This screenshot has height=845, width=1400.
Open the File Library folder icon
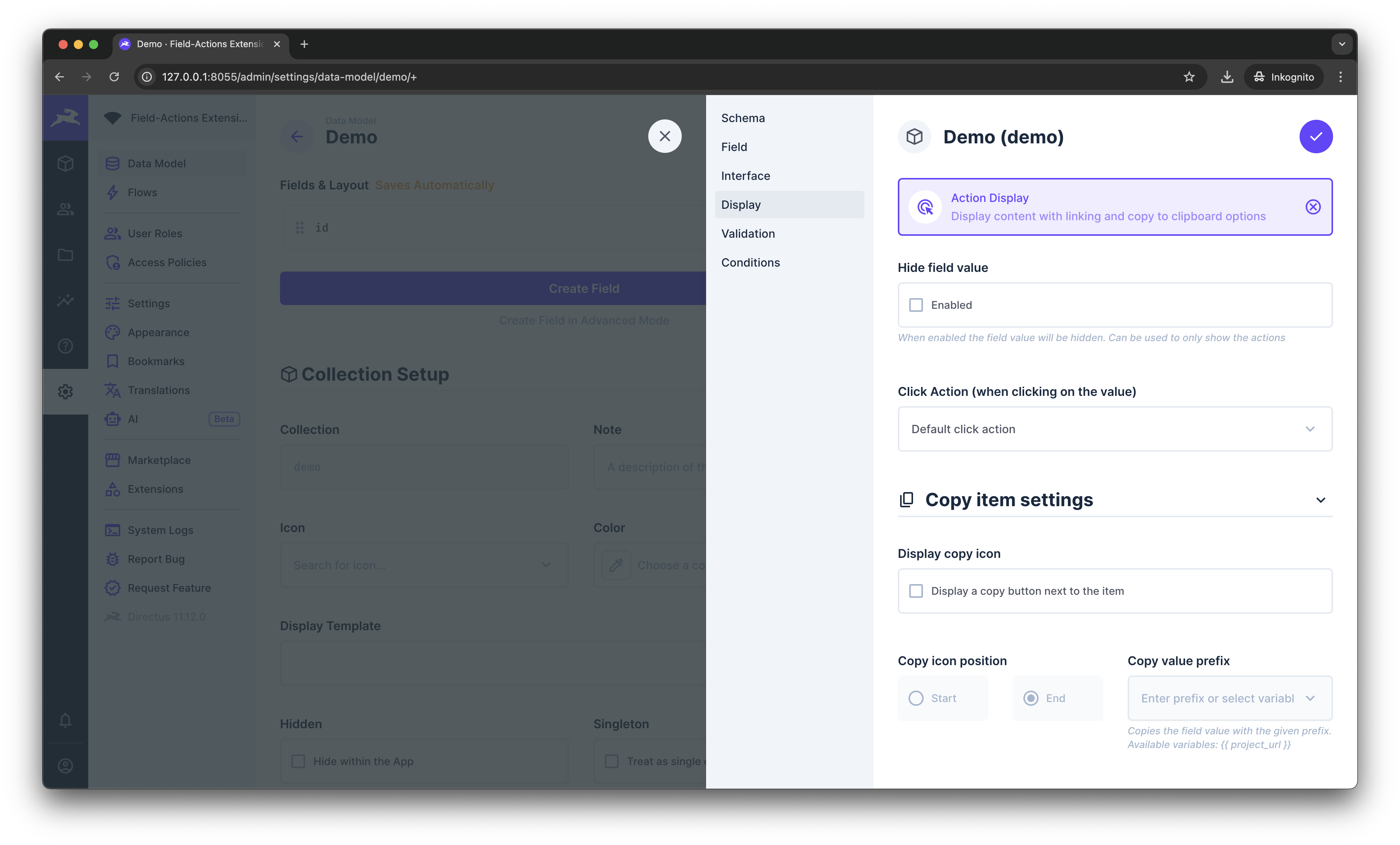[x=65, y=255]
